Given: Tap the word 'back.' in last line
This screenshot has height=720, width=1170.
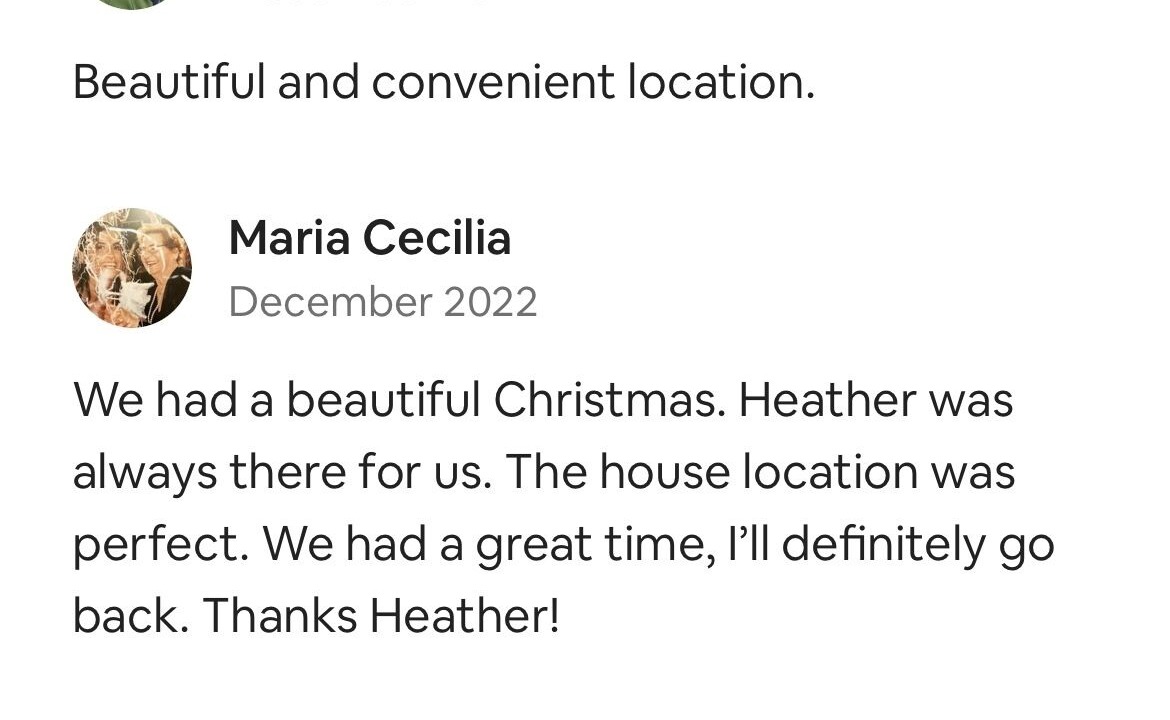Looking at the screenshot, I should (130, 616).
